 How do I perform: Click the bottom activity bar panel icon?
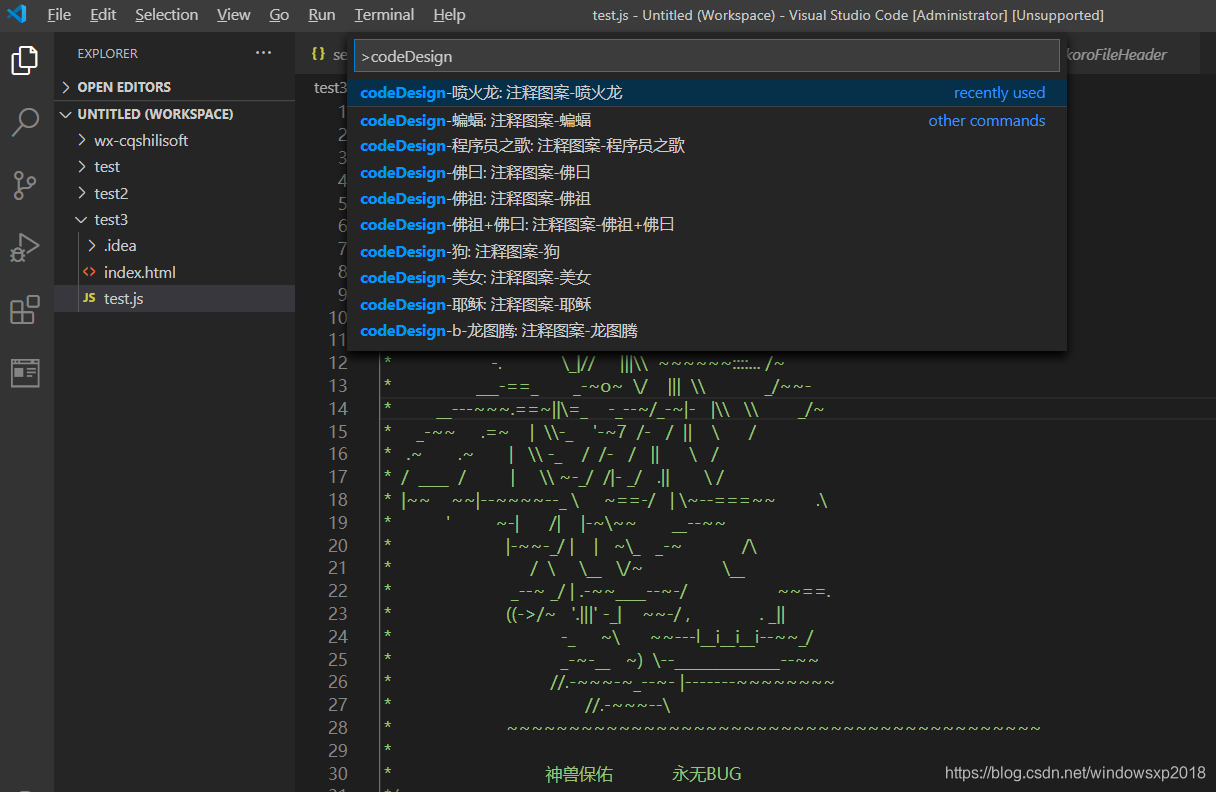[x=24, y=372]
